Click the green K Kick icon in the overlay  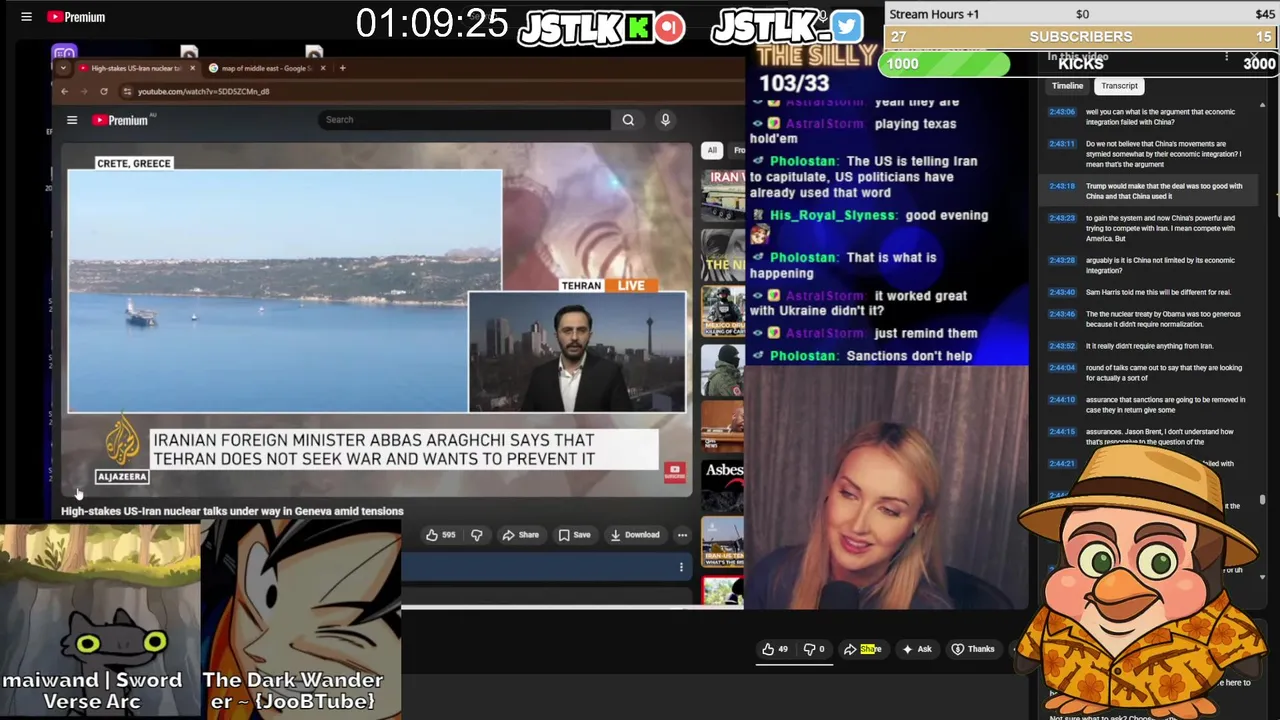click(x=638, y=28)
